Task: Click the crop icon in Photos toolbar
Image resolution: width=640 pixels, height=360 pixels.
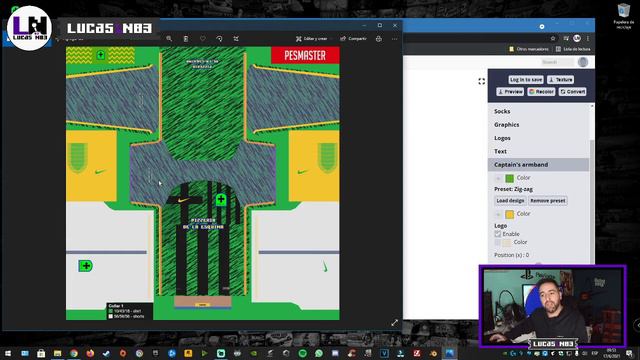Action: 236,38
